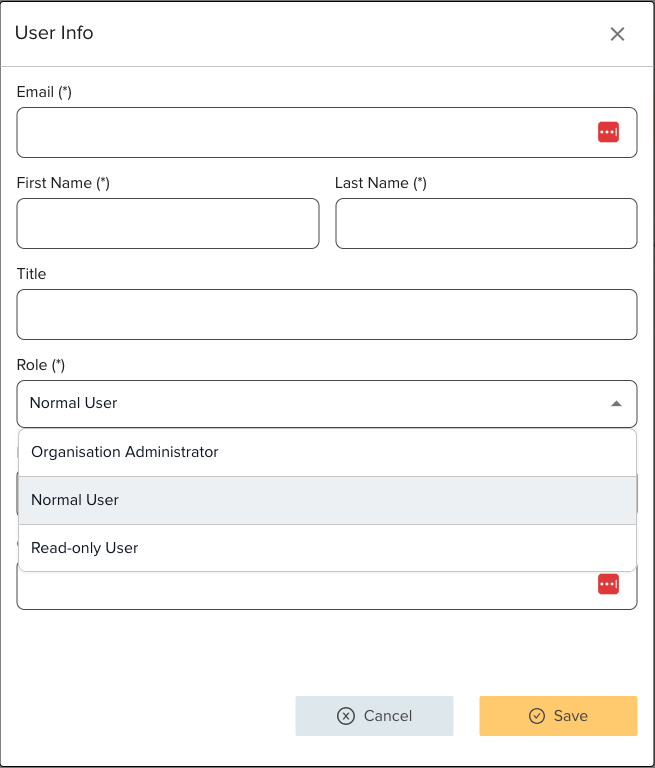Focus the Title input field
Viewport: 655px width, 768px height.
326,314
